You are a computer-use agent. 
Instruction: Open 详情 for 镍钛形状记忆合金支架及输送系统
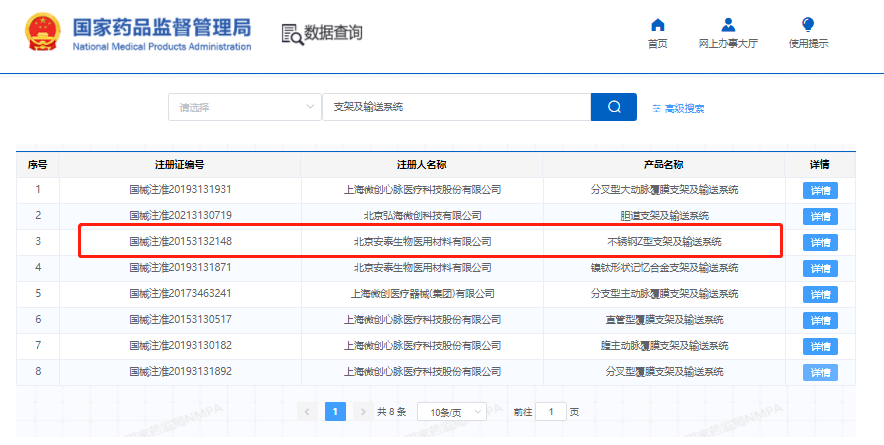pos(820,268)
